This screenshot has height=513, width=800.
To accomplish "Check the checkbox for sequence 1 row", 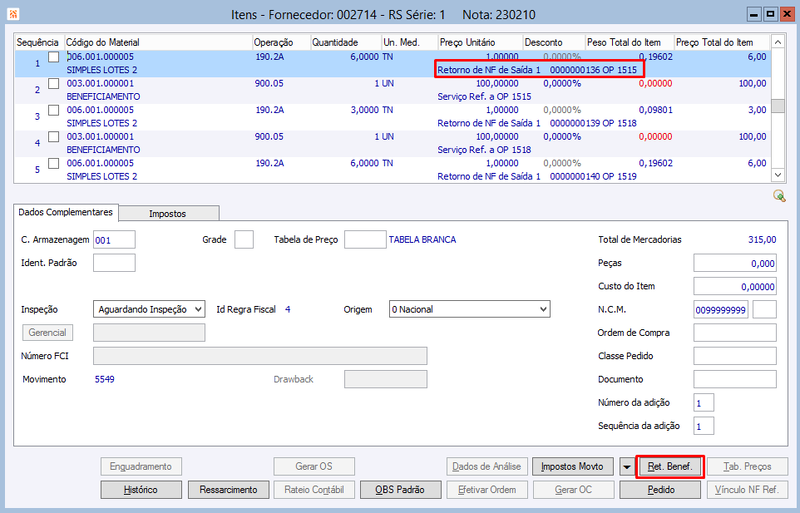I will click(54, 57).
